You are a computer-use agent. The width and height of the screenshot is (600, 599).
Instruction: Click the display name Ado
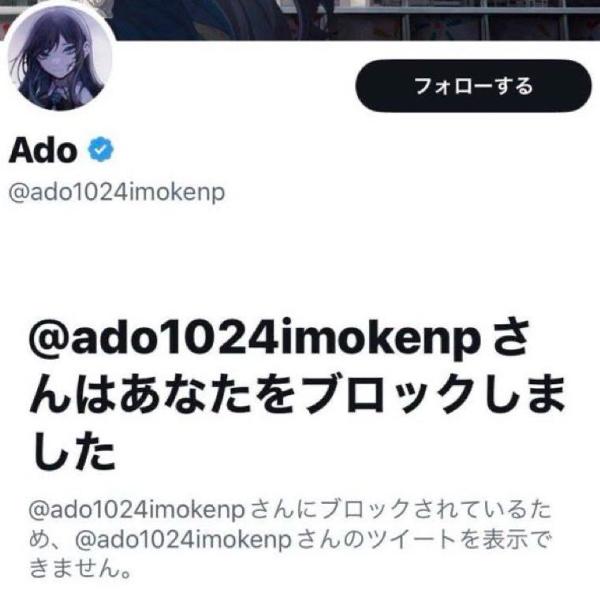point(43,150)
